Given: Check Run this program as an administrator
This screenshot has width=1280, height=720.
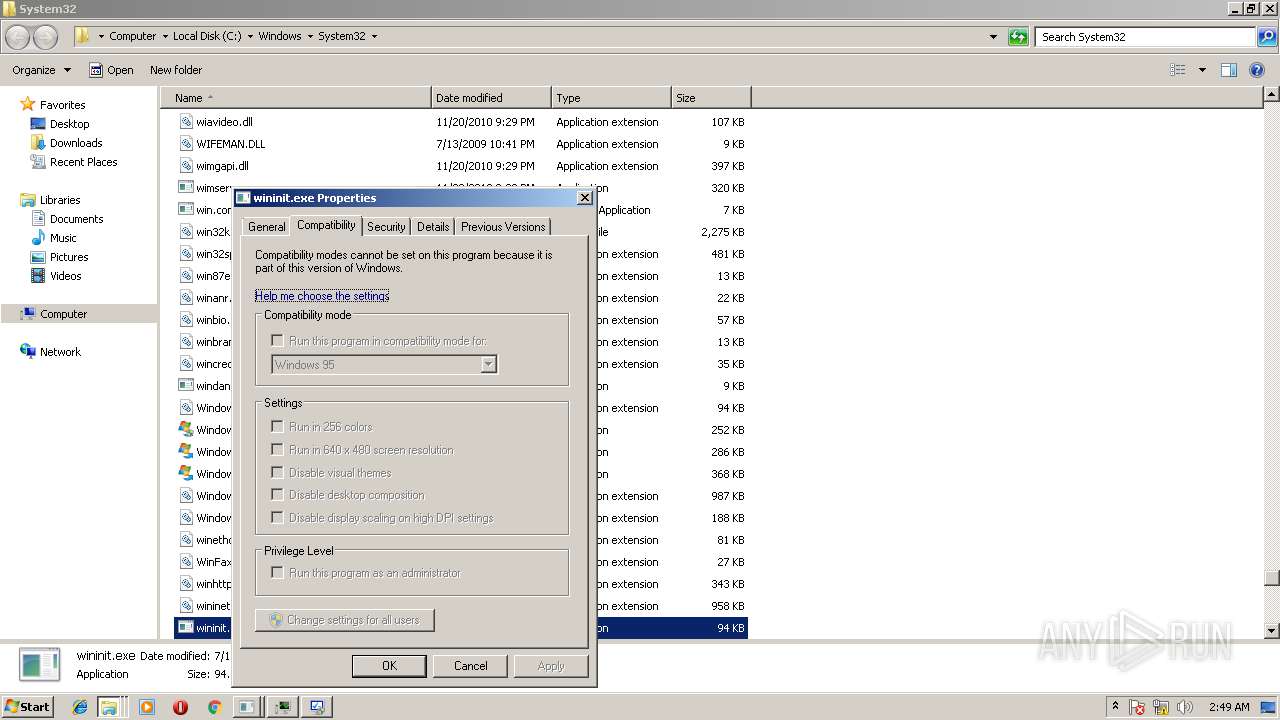Looking at the screenshot, I should coord(277,573).
